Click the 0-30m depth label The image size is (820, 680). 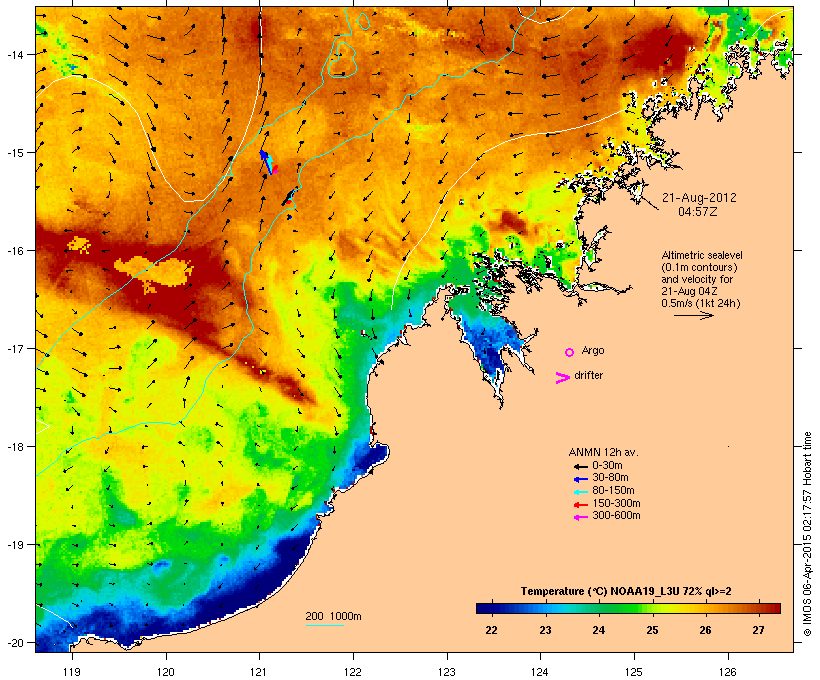[607, 466]
